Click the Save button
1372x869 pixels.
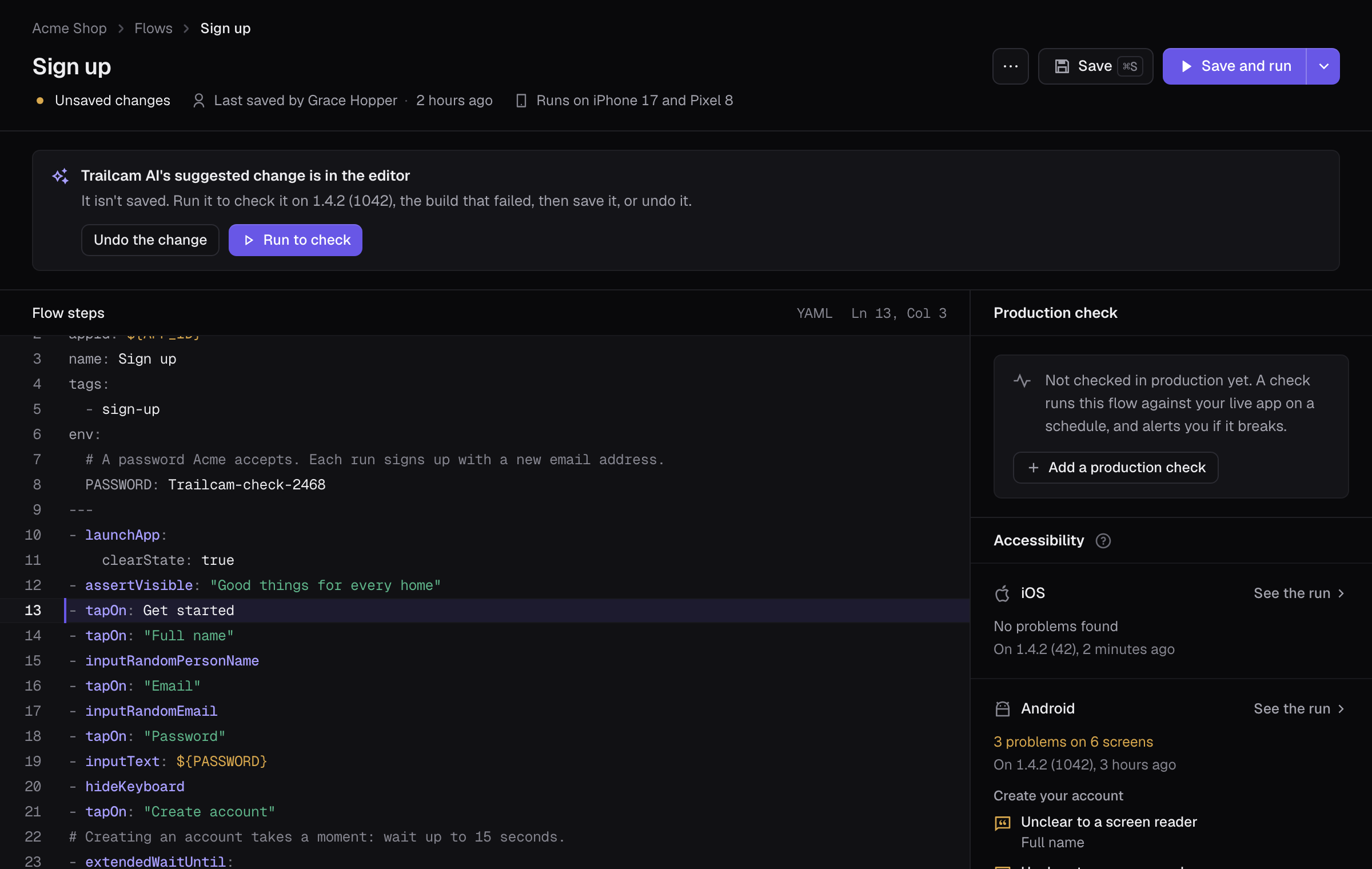point(1095,66)
